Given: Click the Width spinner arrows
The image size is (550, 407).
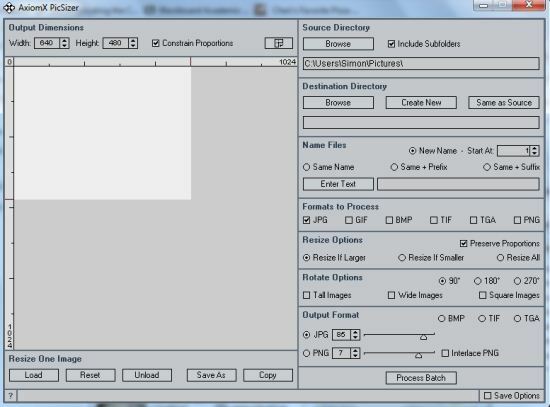Looking at the screenshot, I should point(64,43).
